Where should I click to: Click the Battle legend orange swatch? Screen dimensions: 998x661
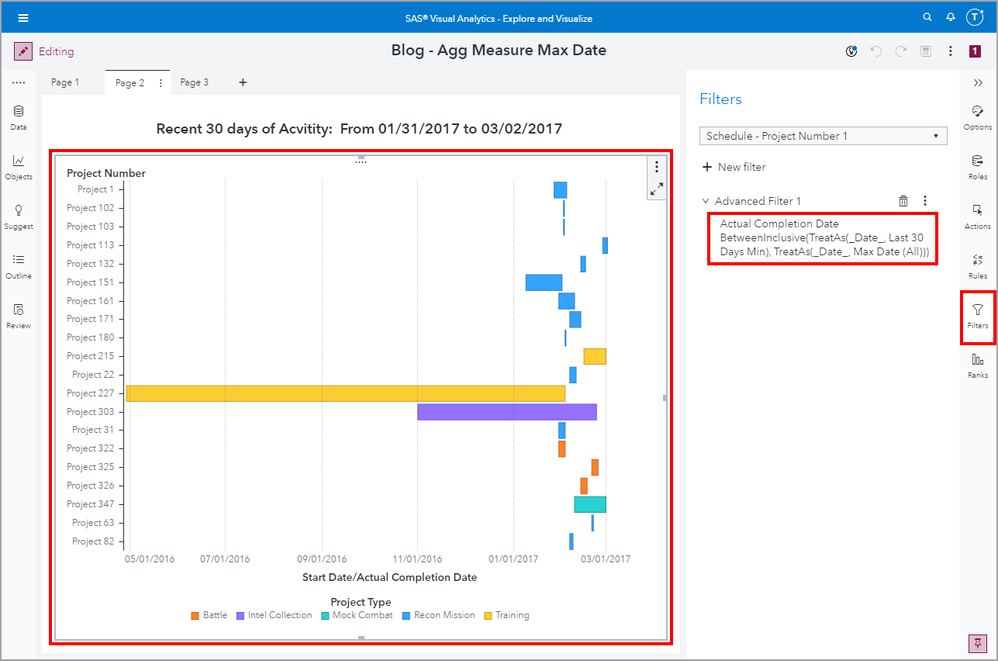pos(195,616)
